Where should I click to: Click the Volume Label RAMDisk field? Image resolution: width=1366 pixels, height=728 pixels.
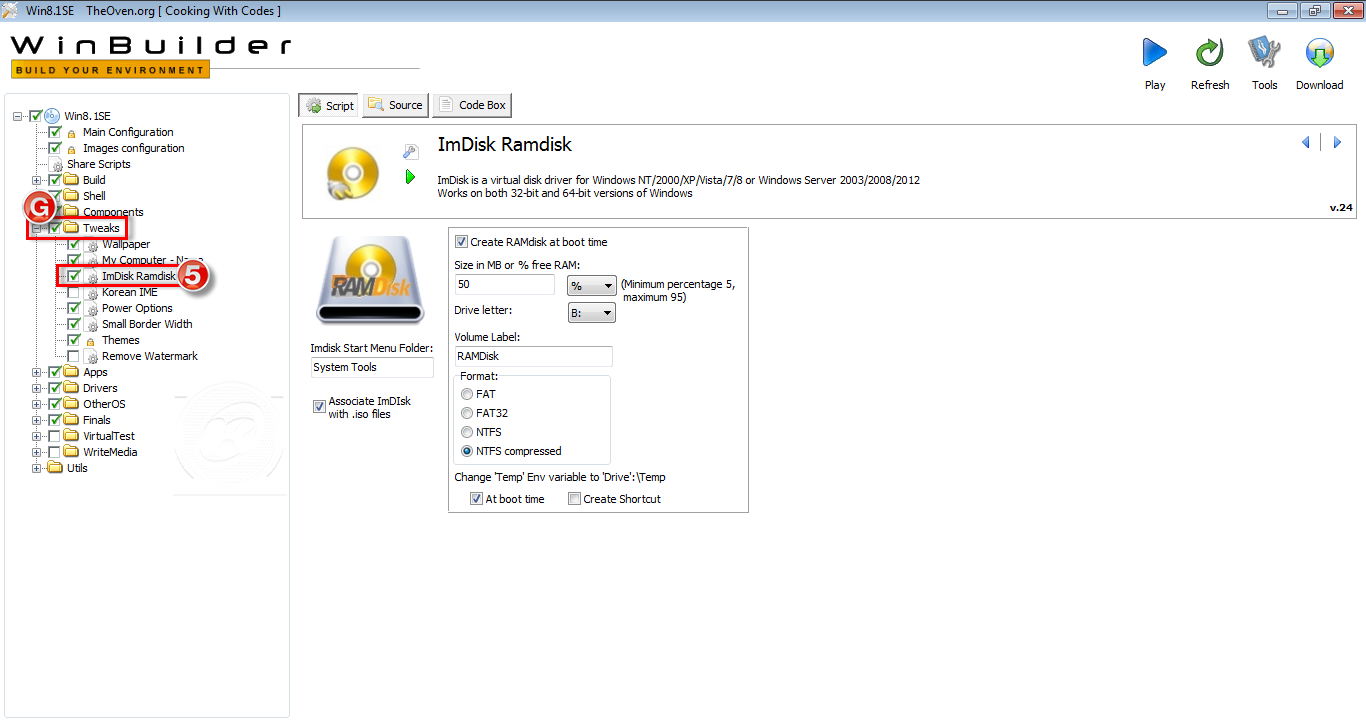coord(533,356)
